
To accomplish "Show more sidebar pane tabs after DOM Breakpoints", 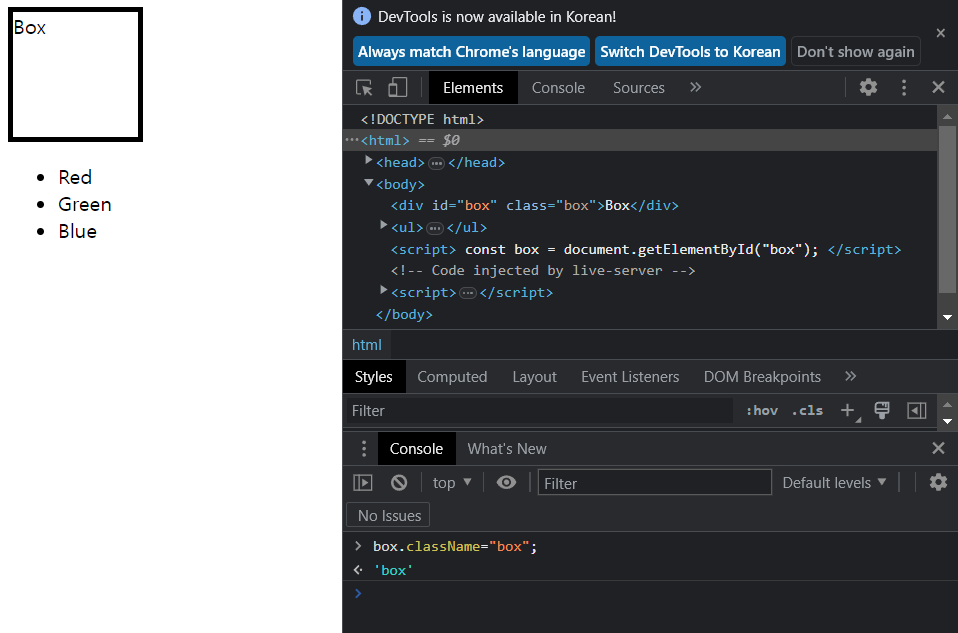I will 850,376.
